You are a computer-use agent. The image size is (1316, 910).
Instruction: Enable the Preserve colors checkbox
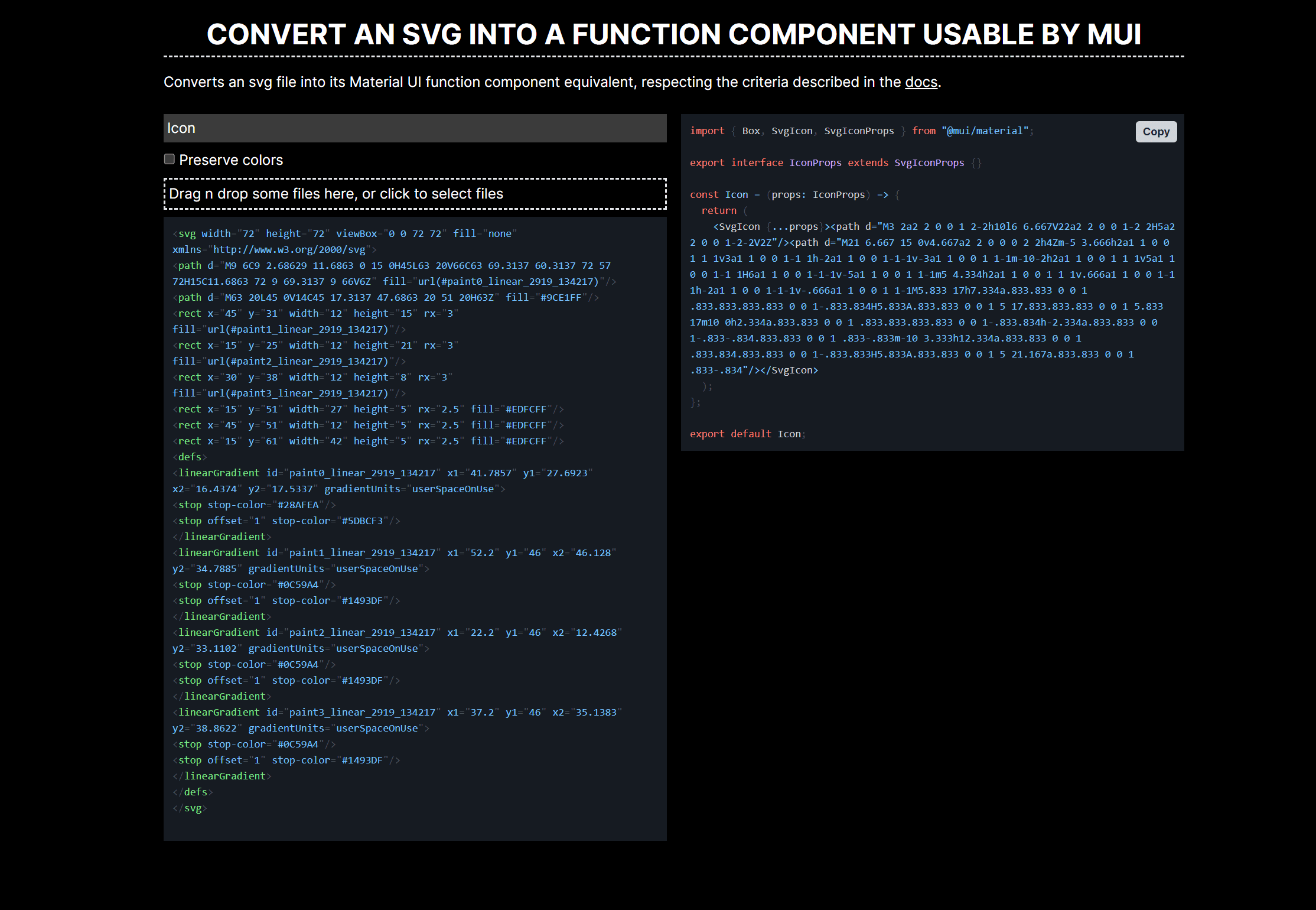pos(170,158)
